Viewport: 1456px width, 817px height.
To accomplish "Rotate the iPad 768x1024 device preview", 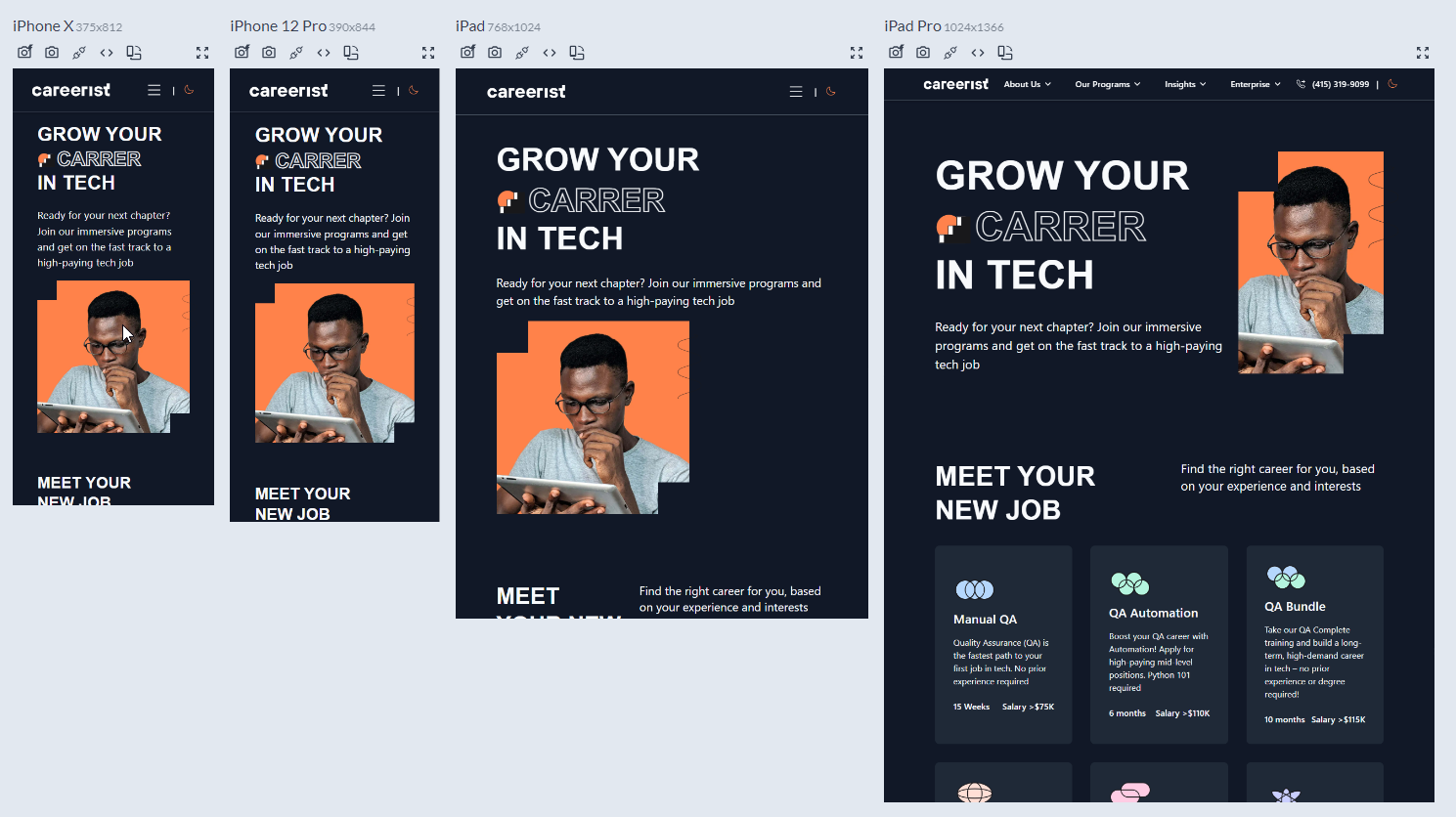I will click(577, 53).
